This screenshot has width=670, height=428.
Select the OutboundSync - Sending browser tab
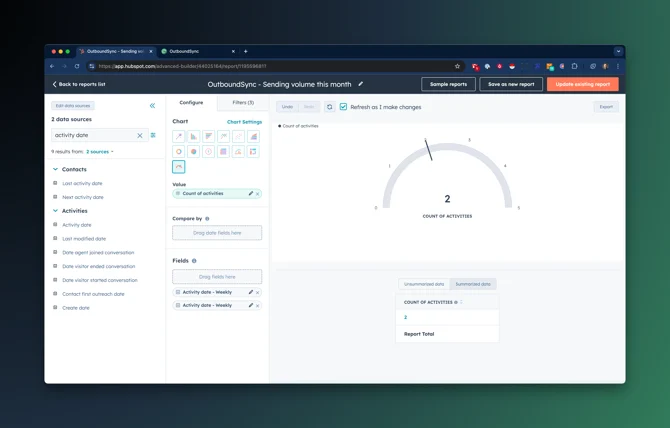116,51
